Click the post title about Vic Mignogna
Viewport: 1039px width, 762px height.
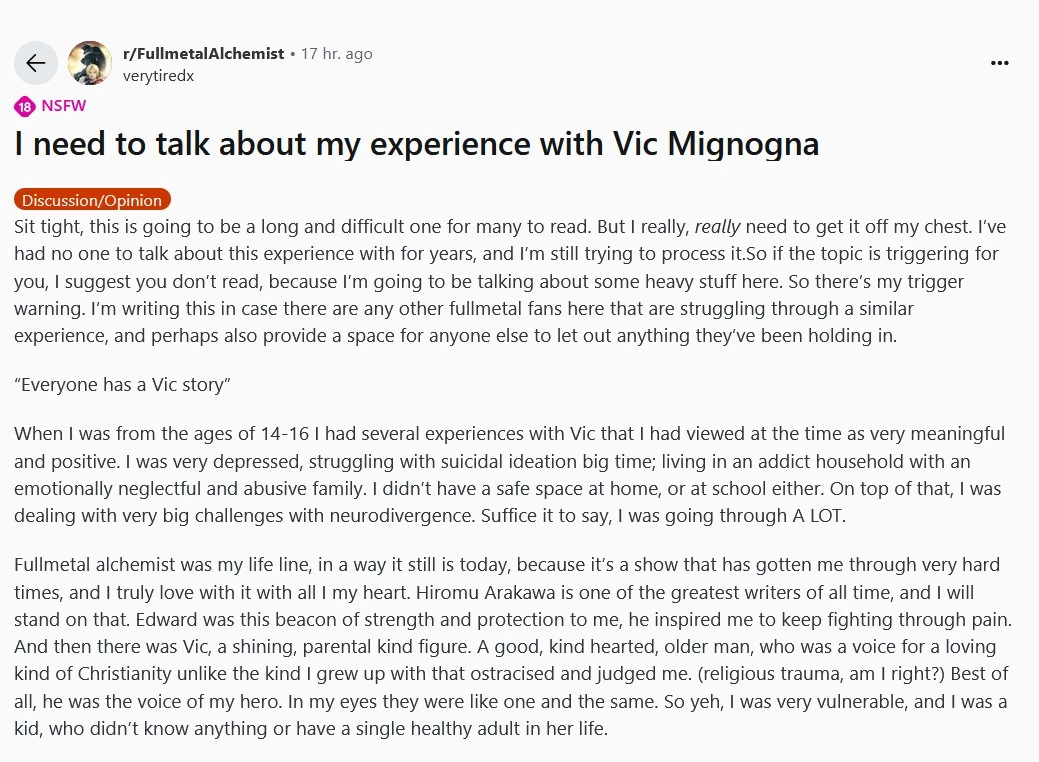point(417,144)
